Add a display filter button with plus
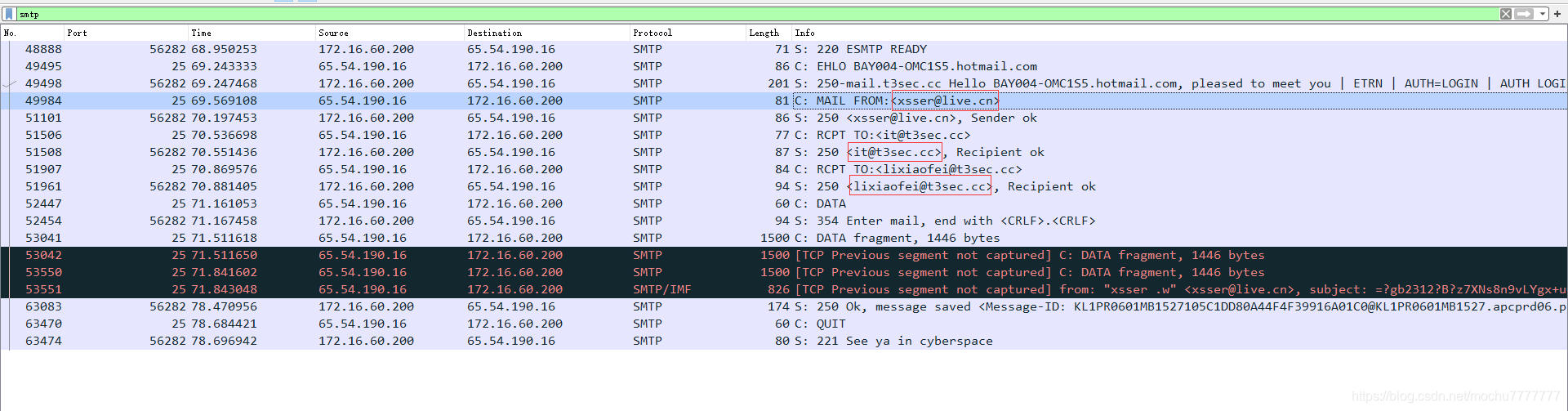Image resolution: width=1568 pixels, height=411 pixels. pos(1557,14)
